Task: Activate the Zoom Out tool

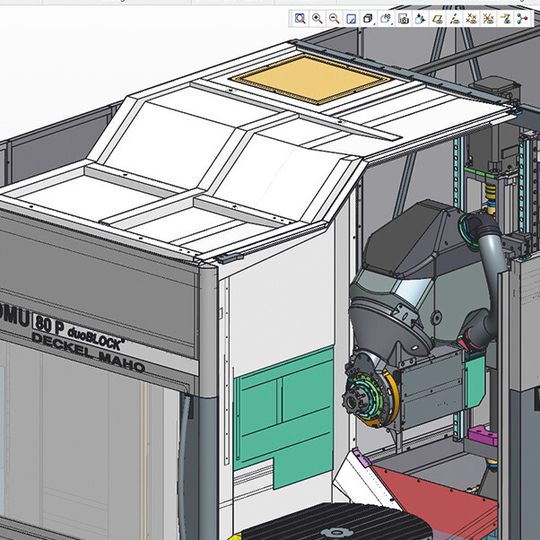Action: click(334, 18)
